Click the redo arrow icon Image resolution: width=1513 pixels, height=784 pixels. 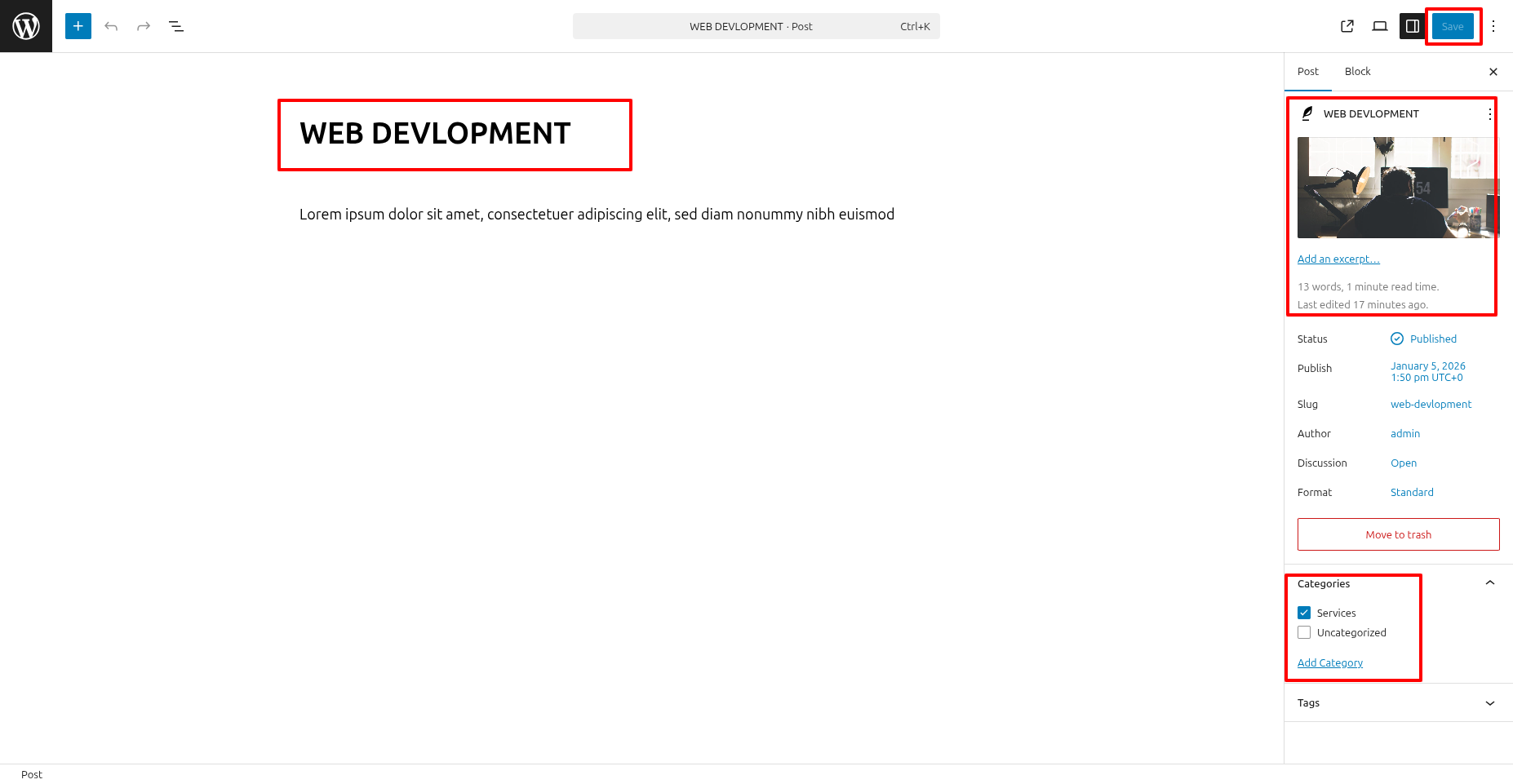click(144, 26)
